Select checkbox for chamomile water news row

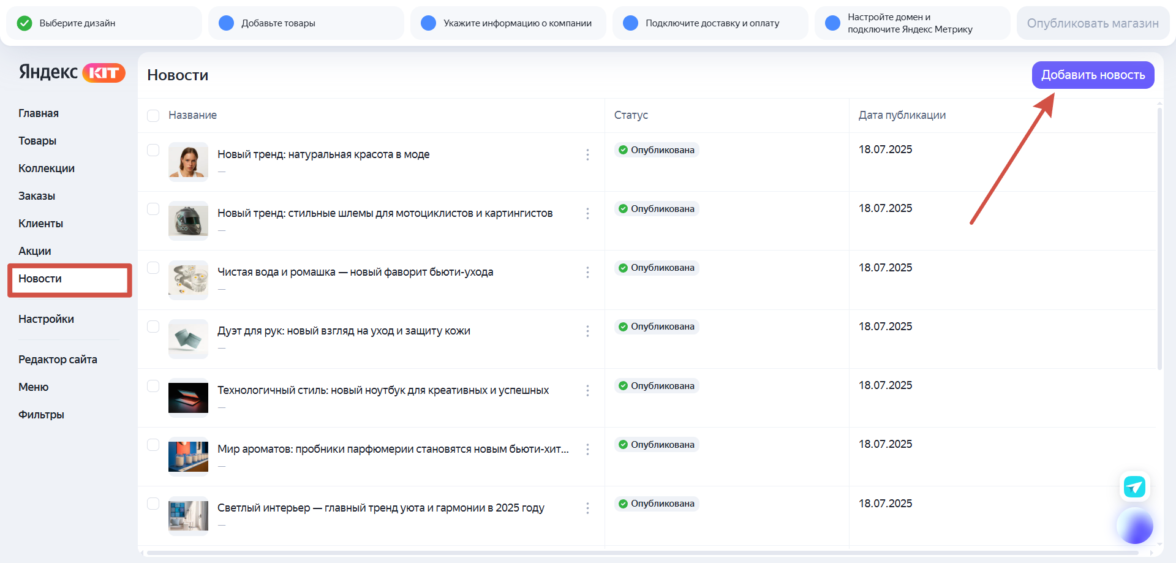(153, 268)
